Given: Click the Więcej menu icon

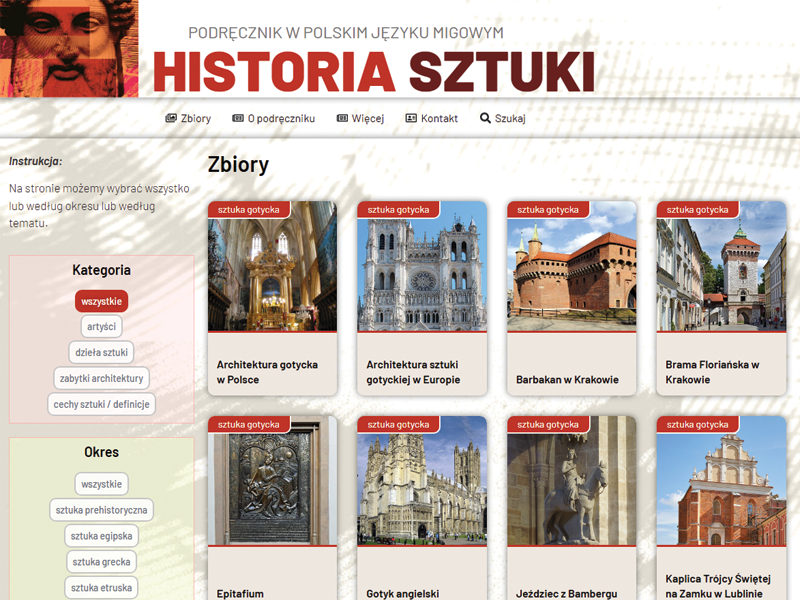Looking at the screenshot, I should 342,118.
